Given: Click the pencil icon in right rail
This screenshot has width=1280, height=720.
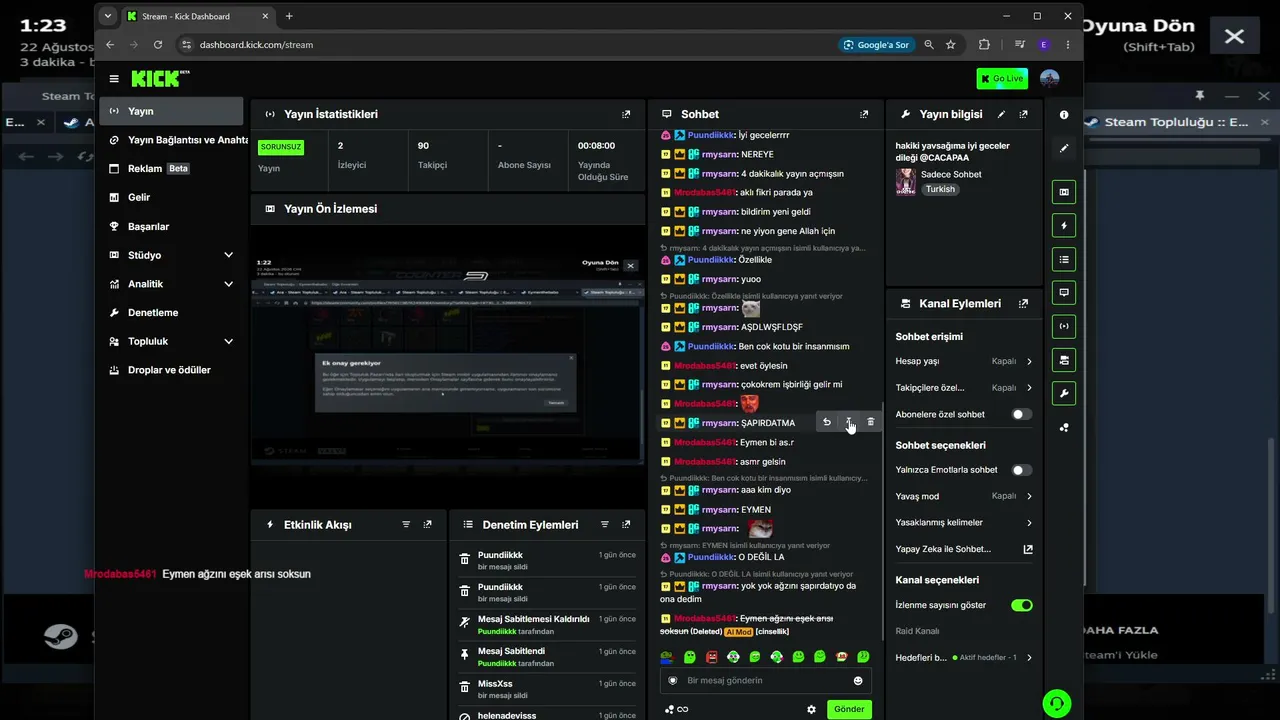Looking at the screenshot, I should [1064, 148].
